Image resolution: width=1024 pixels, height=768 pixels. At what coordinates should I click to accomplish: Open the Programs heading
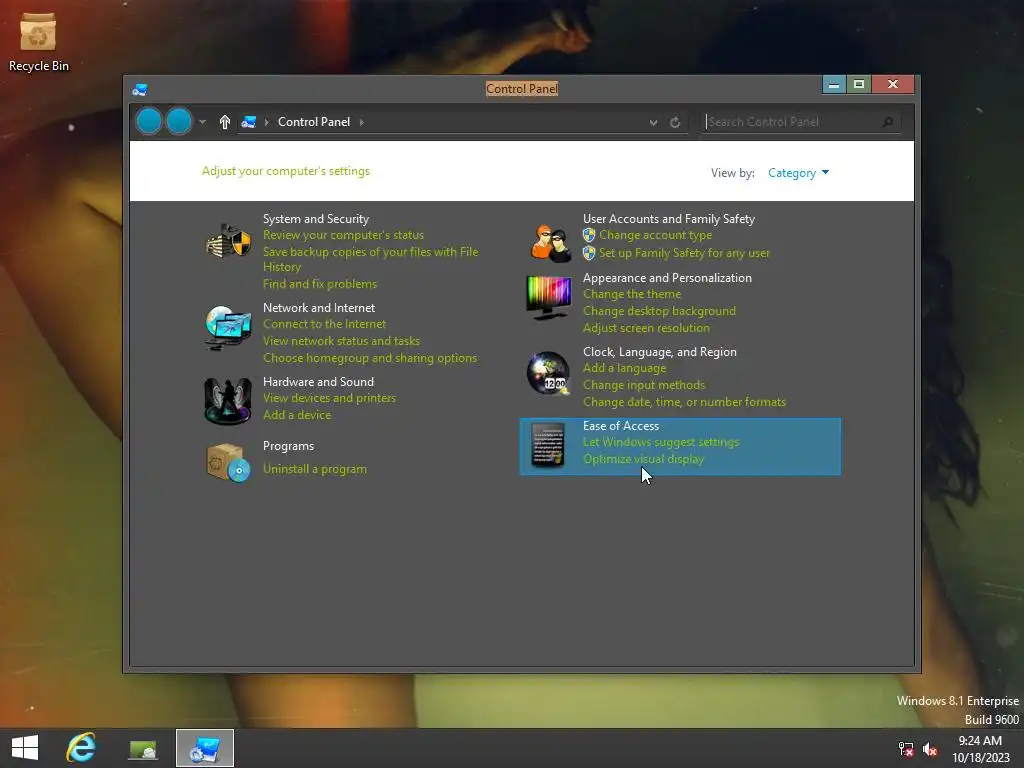[288, 446]
